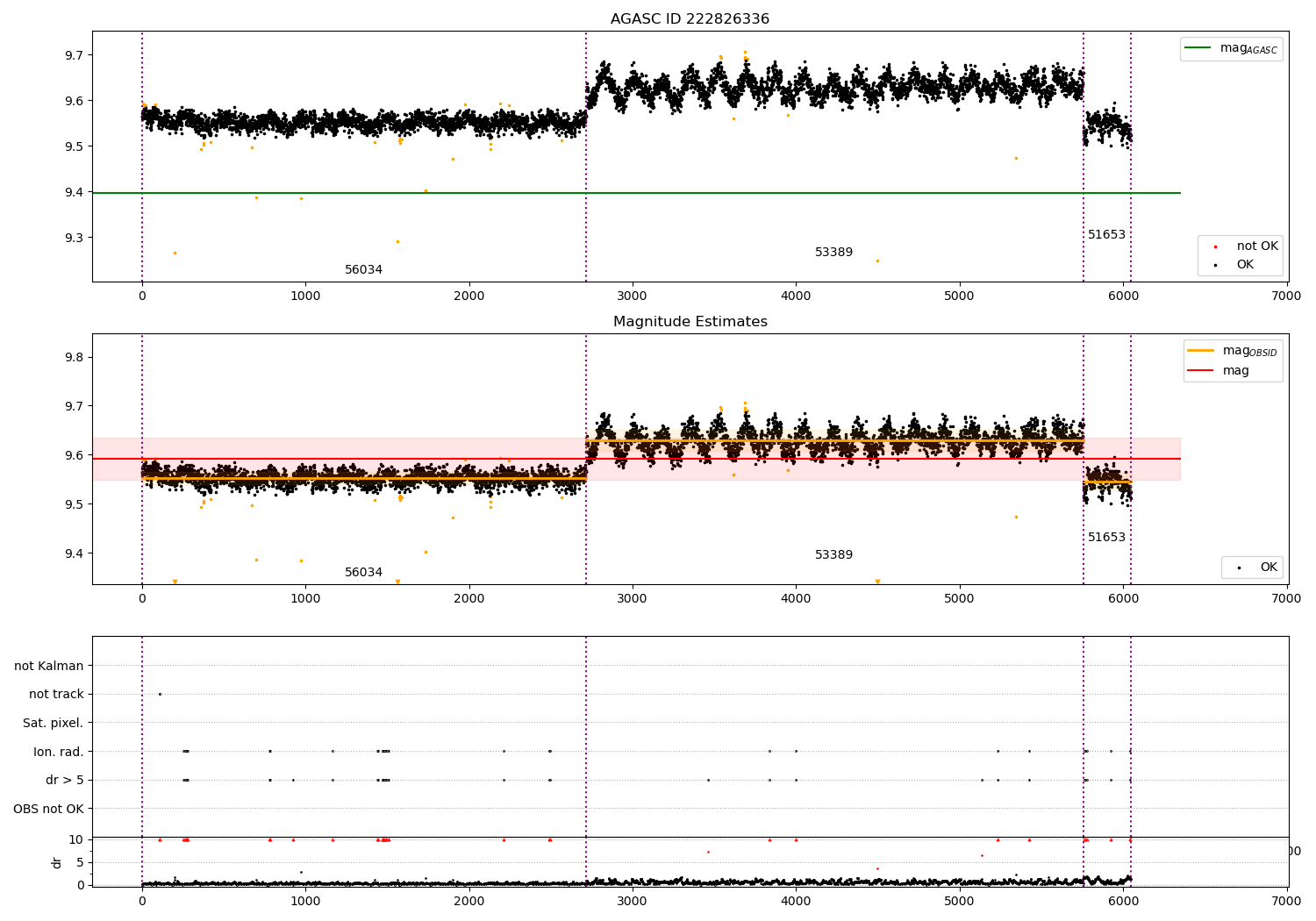Click x-tick label 1000 under the bottom dr plot
Viewport: 1316px width, 921px height.
(305, 901)
